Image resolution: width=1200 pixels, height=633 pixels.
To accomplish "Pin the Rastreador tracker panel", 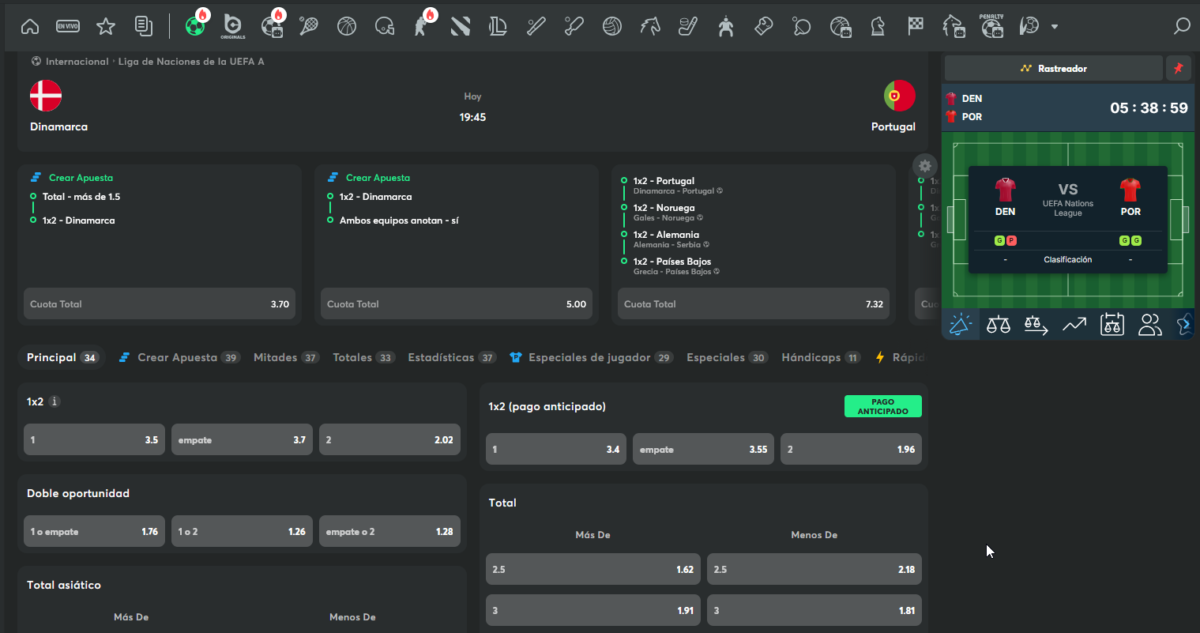I will (x=1179, y=68).
